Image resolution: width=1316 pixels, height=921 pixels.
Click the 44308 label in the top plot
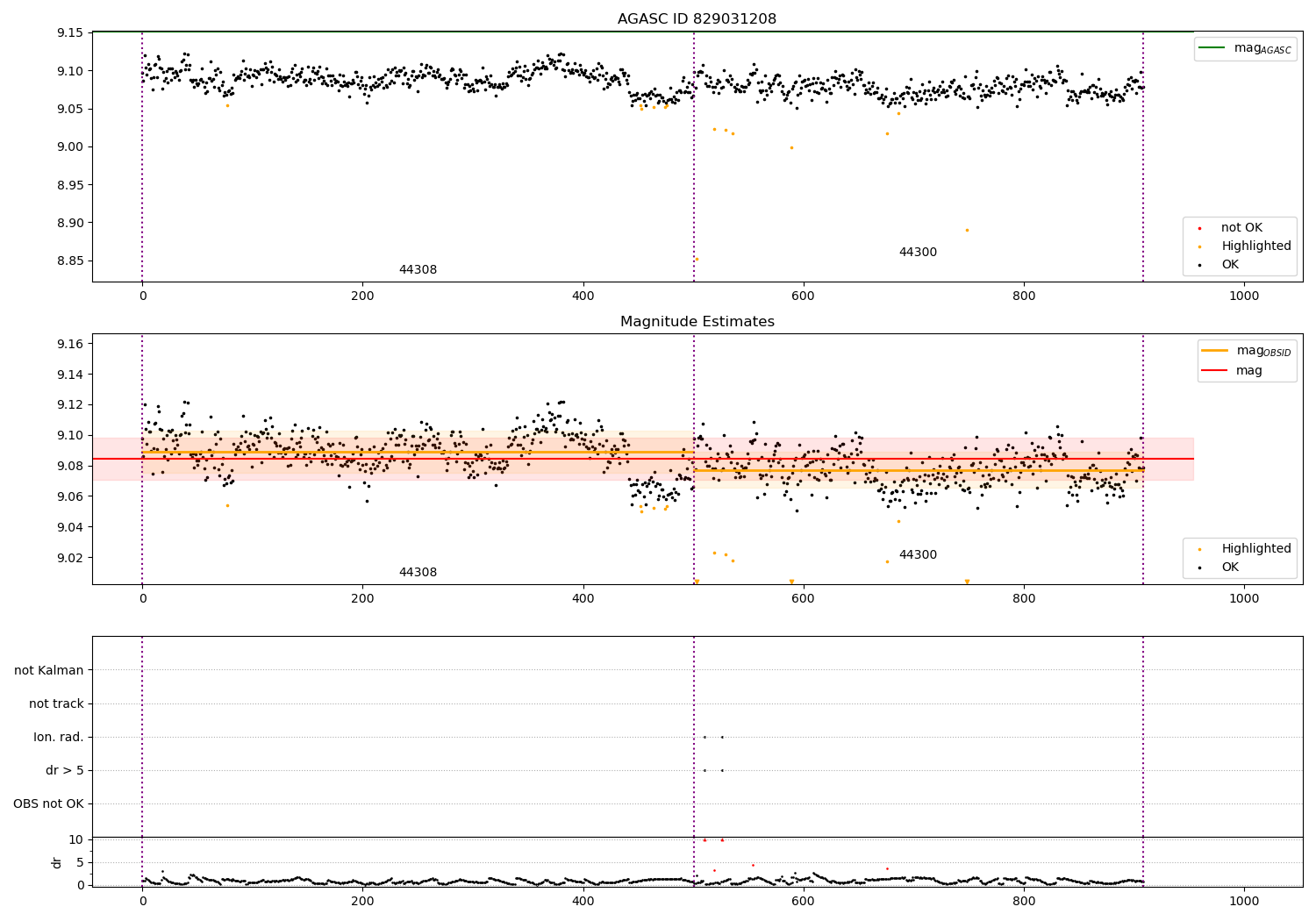(x=418, y=270)
